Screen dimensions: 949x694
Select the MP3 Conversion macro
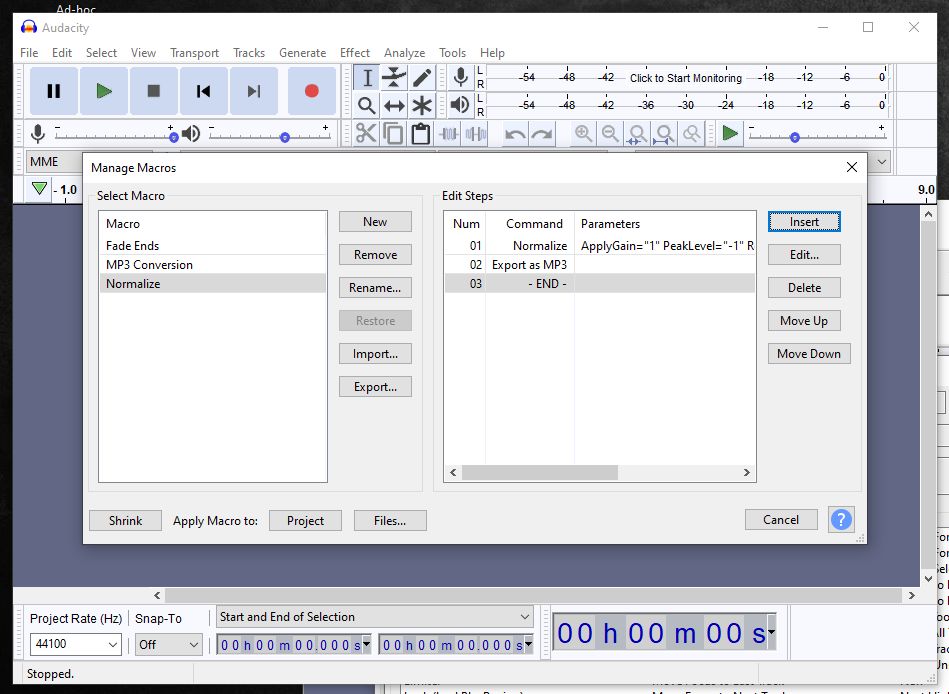tap(149, 265)
